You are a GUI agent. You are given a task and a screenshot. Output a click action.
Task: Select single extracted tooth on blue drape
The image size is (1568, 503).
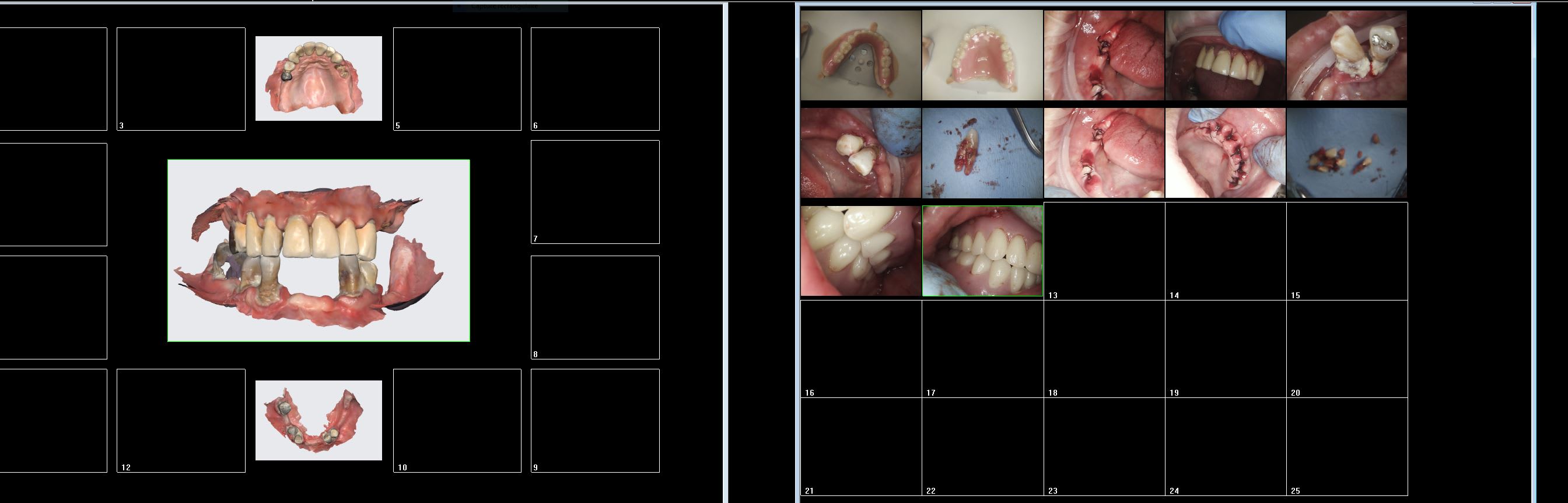click(982, 153)
